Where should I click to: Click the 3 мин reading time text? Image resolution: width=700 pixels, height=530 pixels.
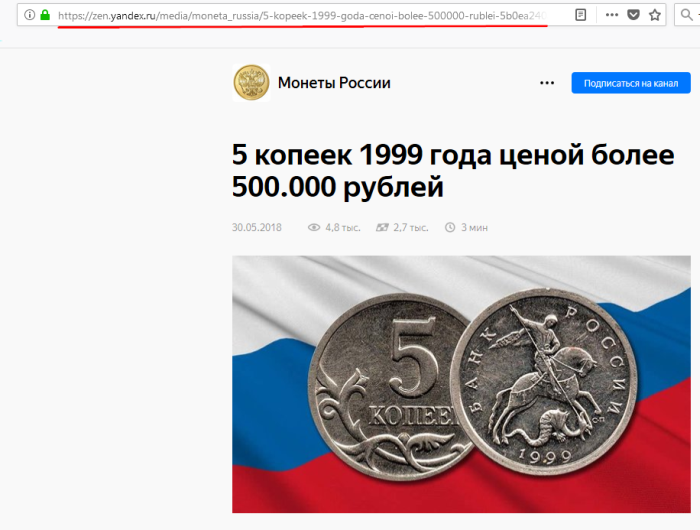click(474, 228)
